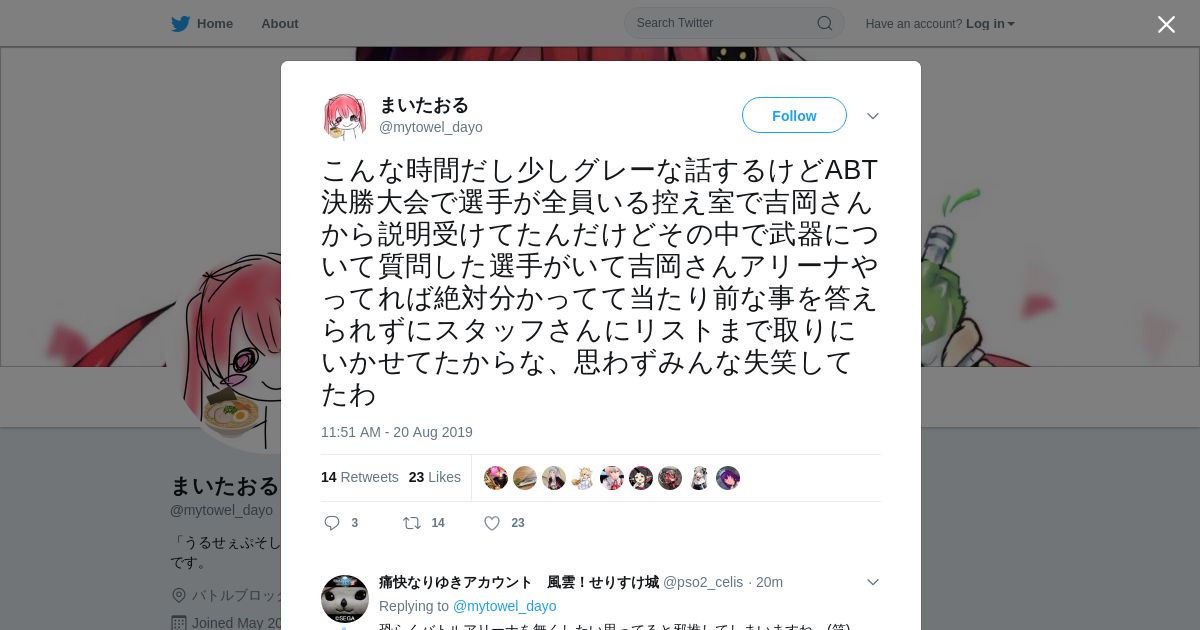This screenshot has height=630, width=1200.
Task: Open the About menu item
Action: click(x=280, y=24)
